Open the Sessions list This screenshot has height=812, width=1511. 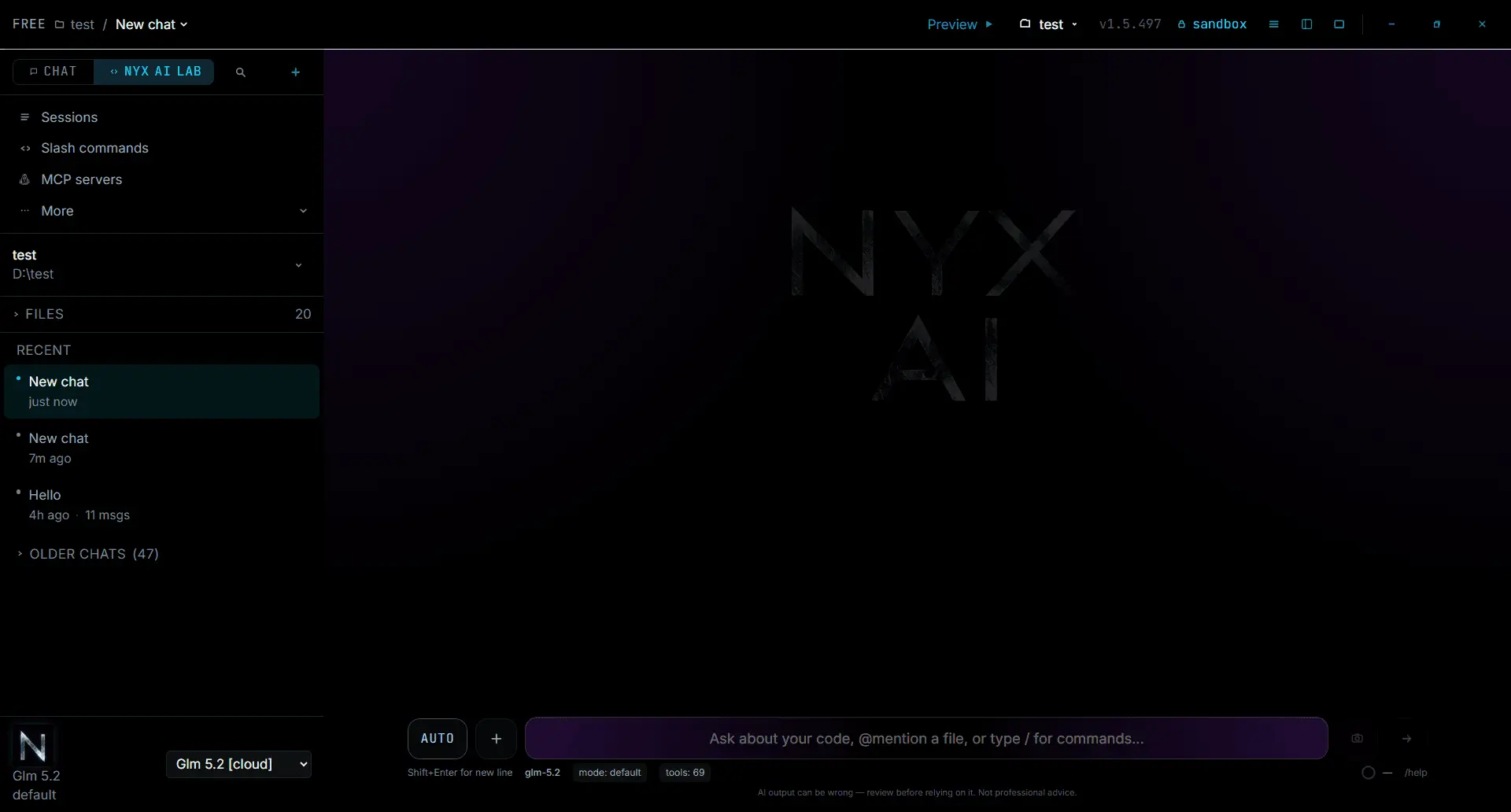(69, 117)
